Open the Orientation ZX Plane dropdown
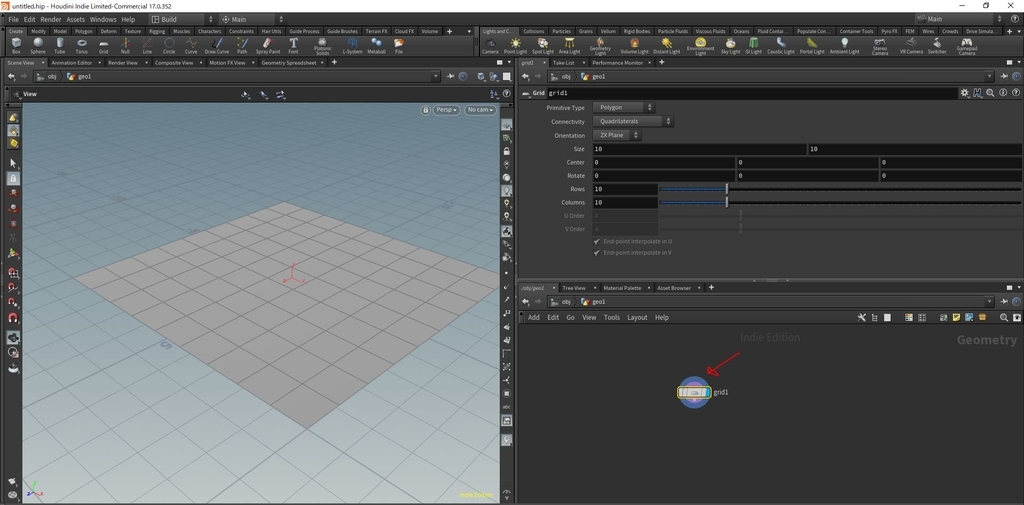1024x505 pixels. tap(617, 135)
